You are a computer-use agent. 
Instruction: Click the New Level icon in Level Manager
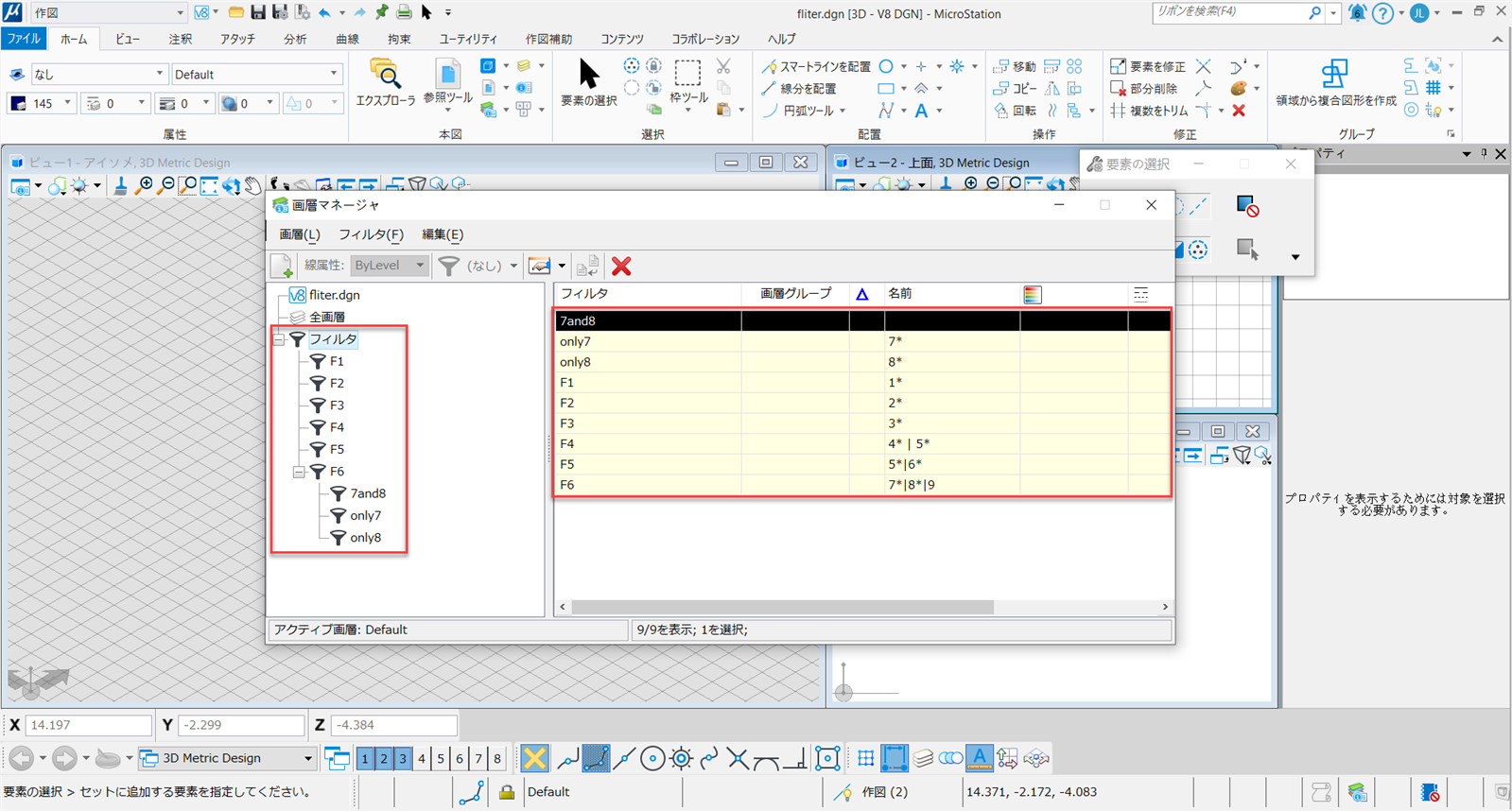(x=282, y=267)
